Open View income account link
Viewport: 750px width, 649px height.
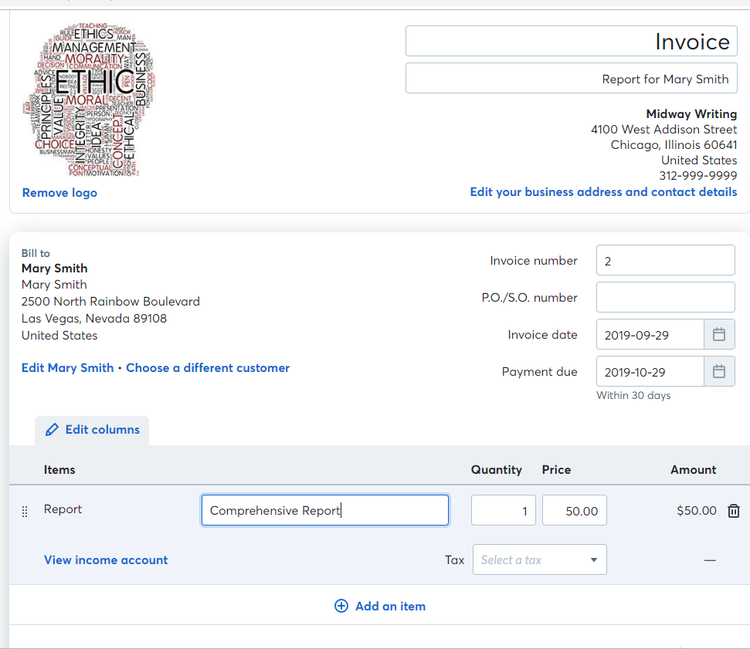click(x=106, y=560)
